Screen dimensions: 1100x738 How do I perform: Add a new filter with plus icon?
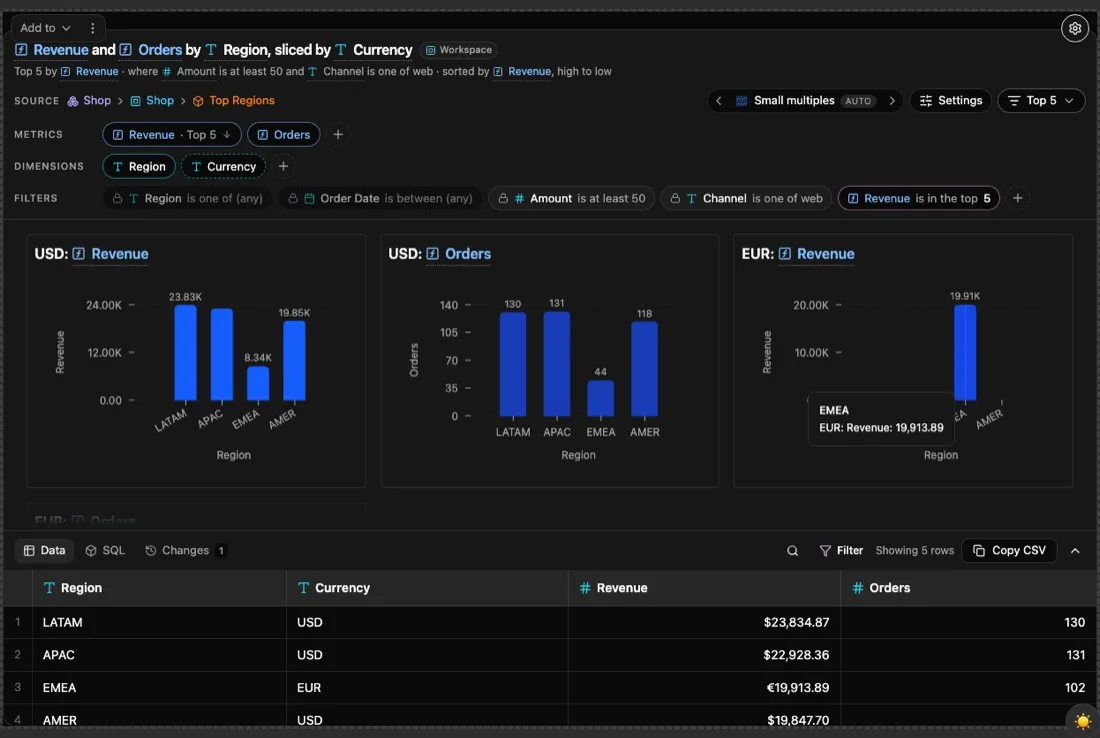(1017, 199)
